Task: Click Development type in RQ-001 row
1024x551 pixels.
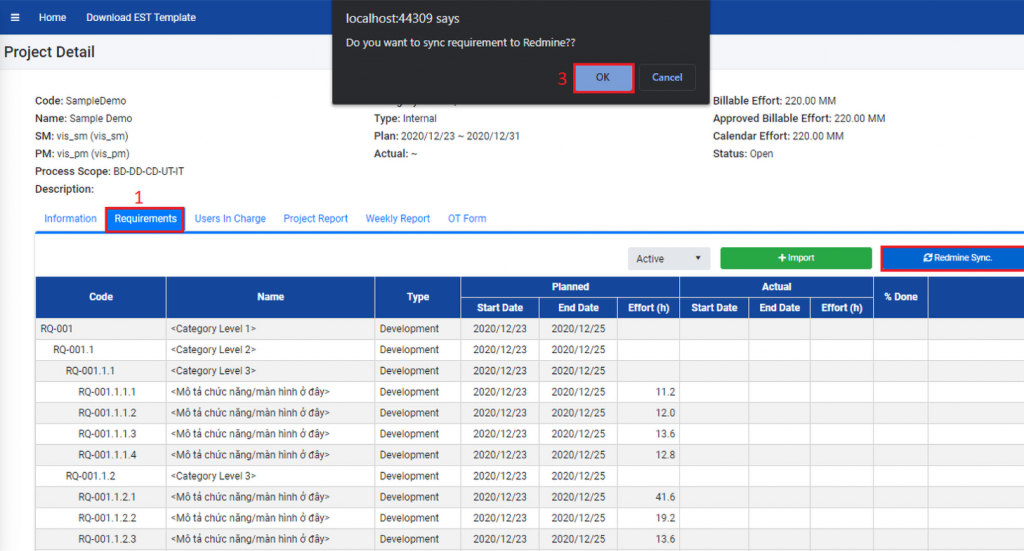Action: tap(409, 329)
